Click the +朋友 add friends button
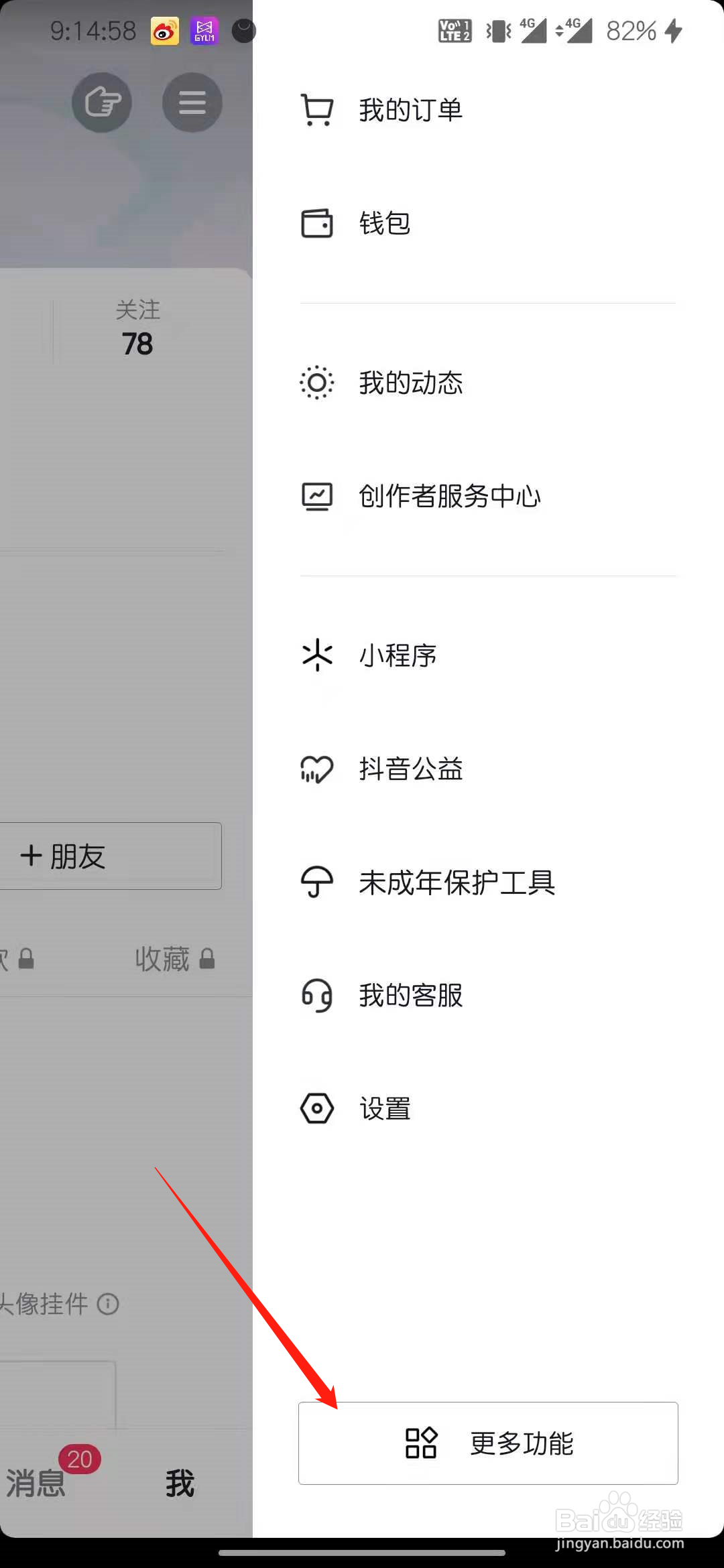This screenshot has height=1568, width=724. (111, 856)
